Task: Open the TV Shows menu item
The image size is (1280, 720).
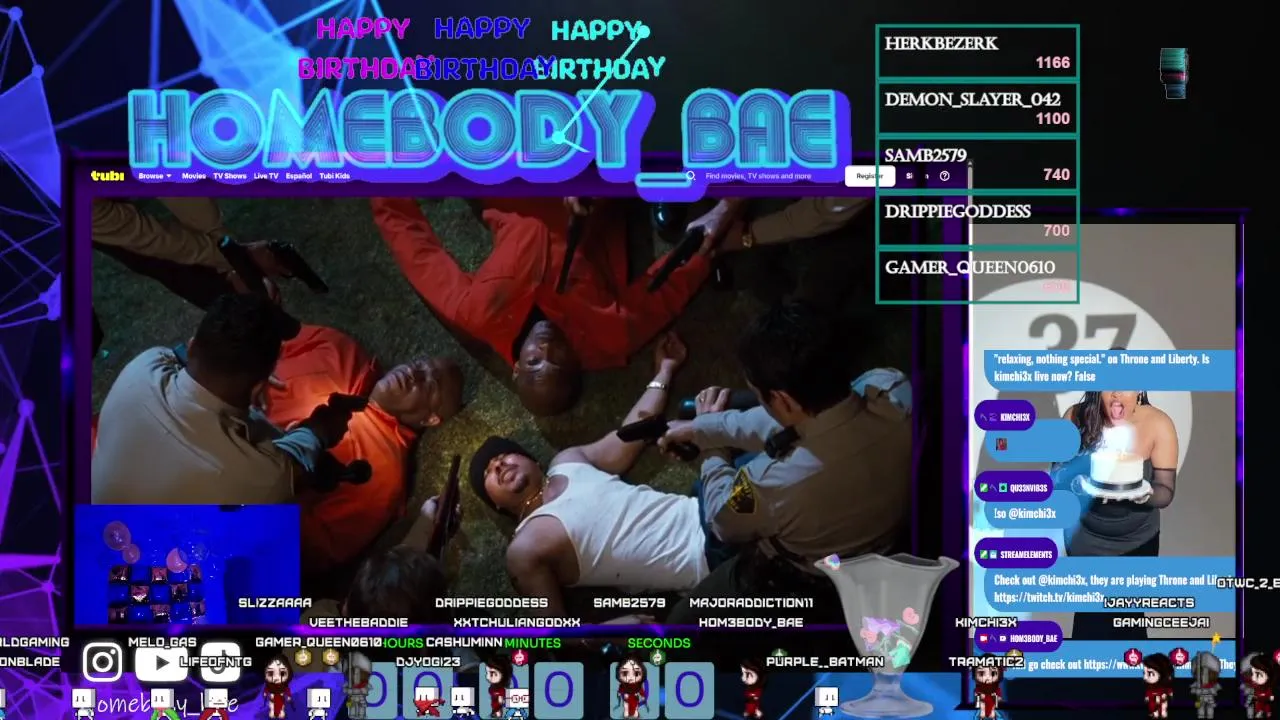Action: [x=229, y=176]
